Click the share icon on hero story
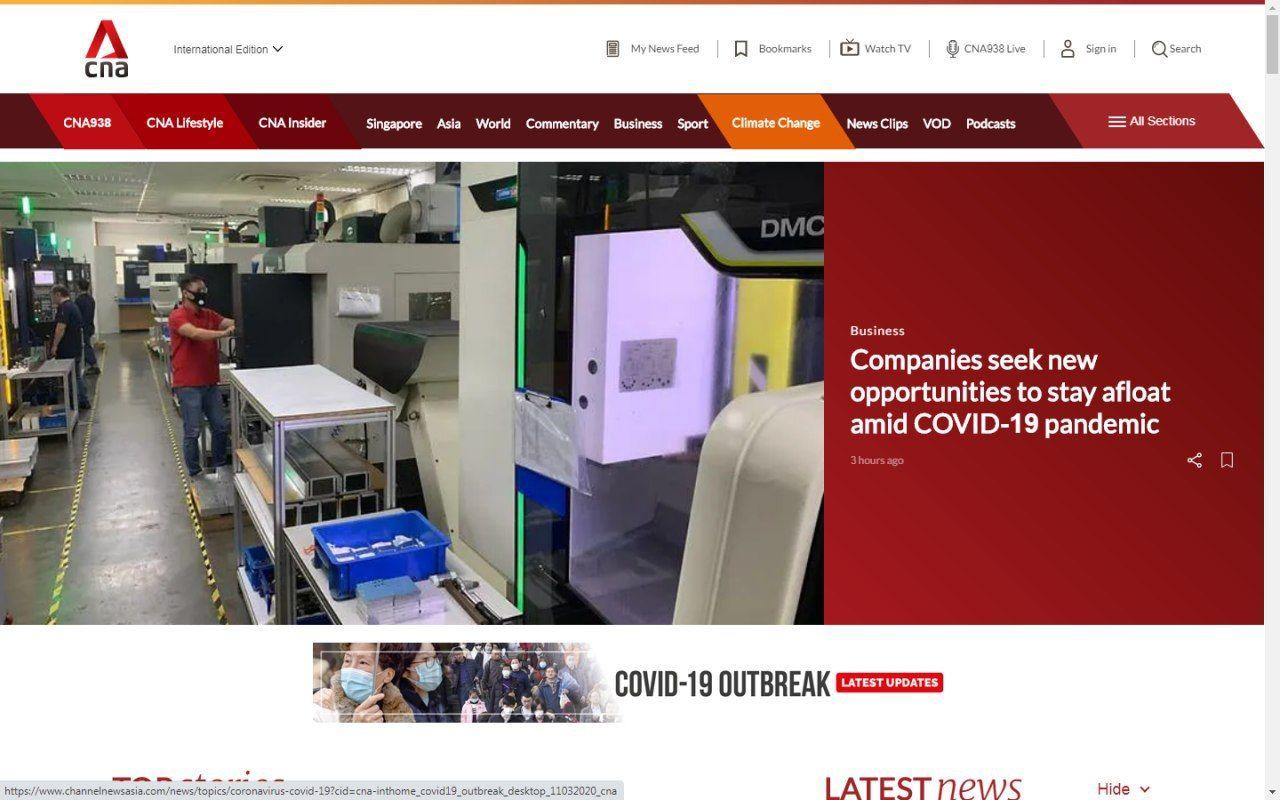The image size is (1280, 800). pos(1194,460)
